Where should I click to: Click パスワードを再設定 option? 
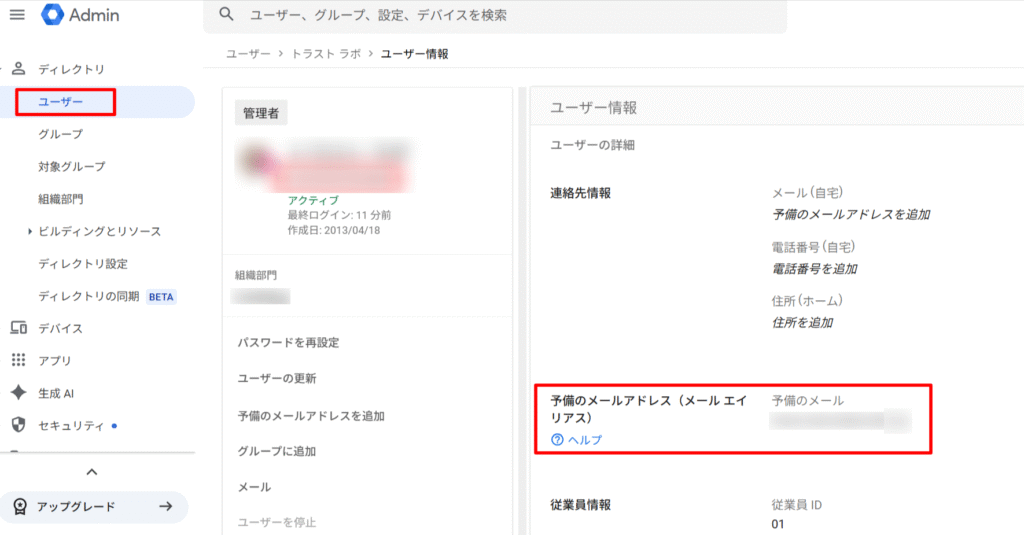click(x=288, y=343)
